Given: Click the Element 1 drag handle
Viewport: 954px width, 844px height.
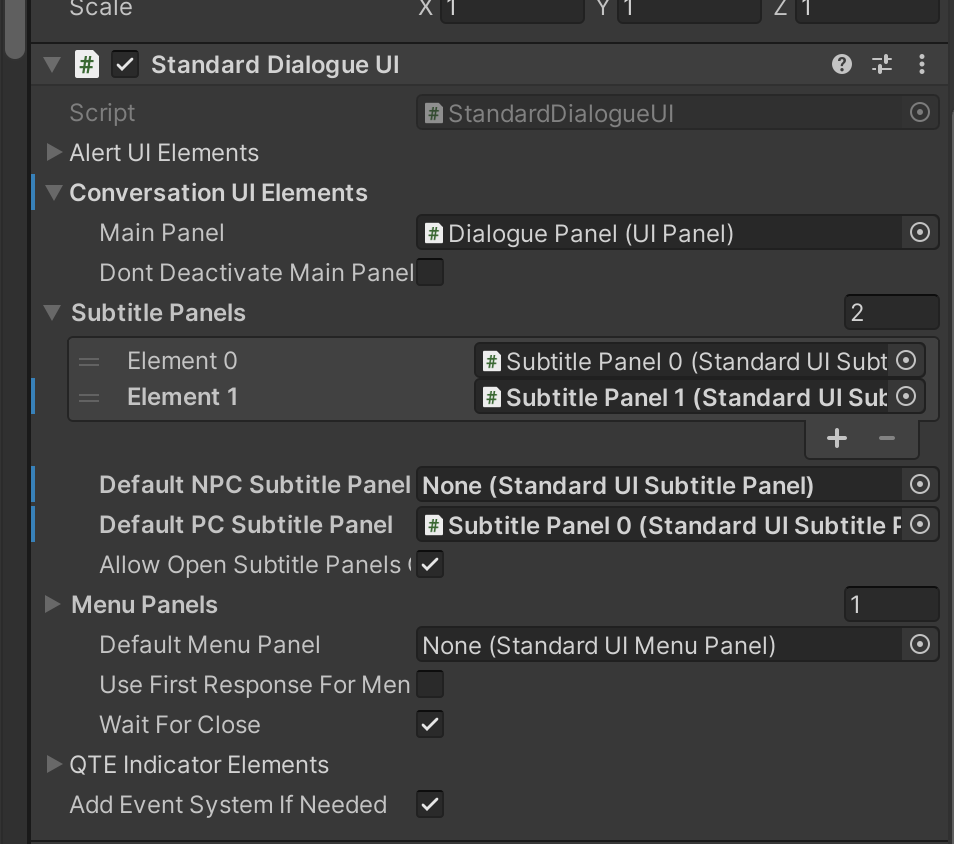Looking at the screenshot, I should point(89,397).
